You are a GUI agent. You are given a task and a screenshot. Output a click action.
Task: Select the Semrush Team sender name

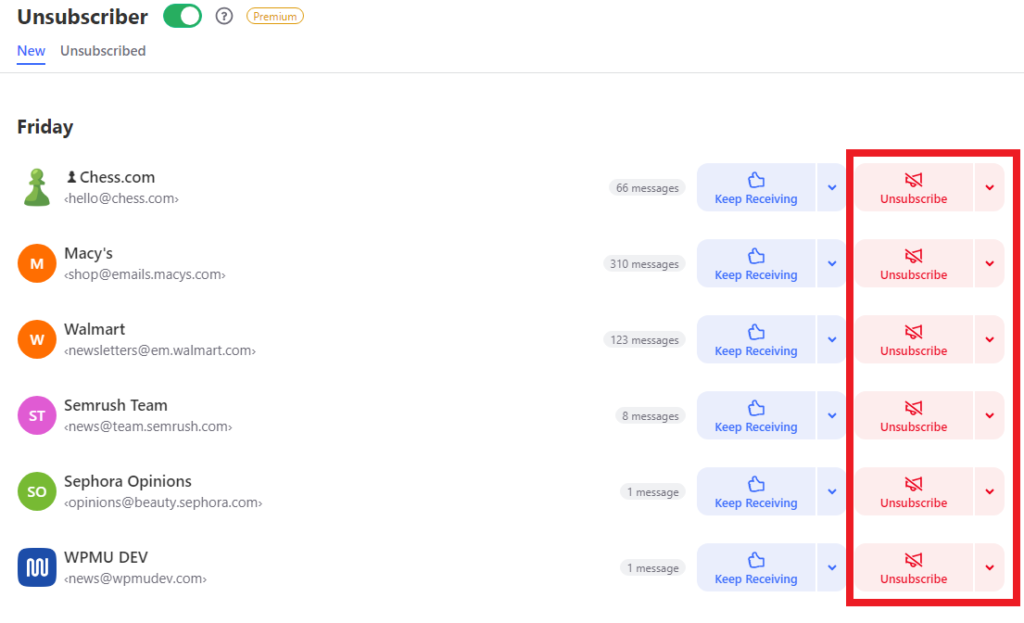116,405
